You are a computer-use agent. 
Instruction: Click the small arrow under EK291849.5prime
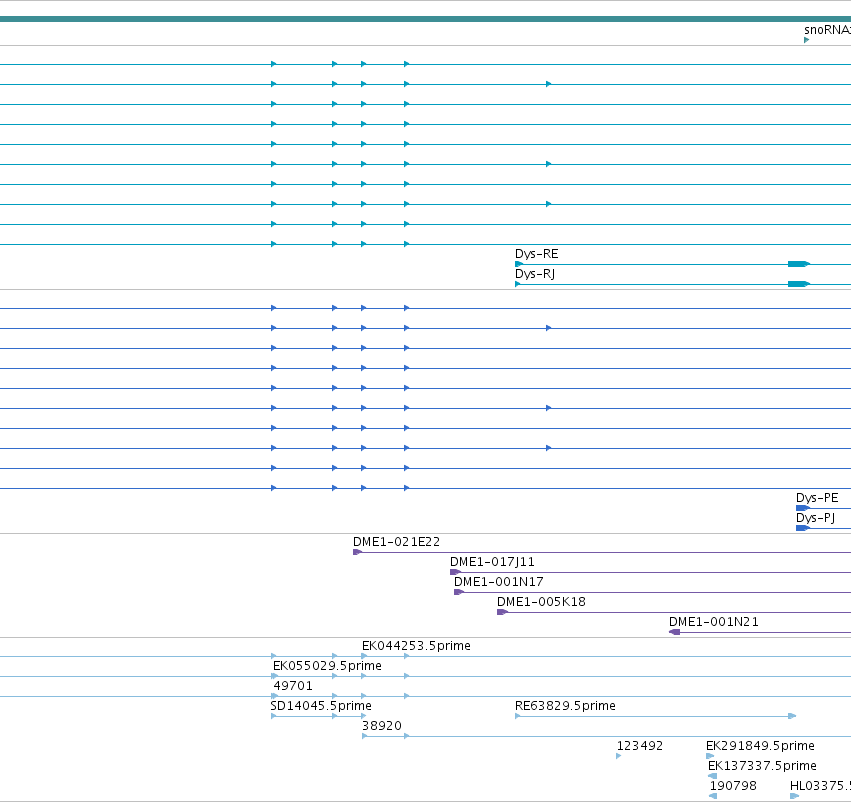pos(710,756)
